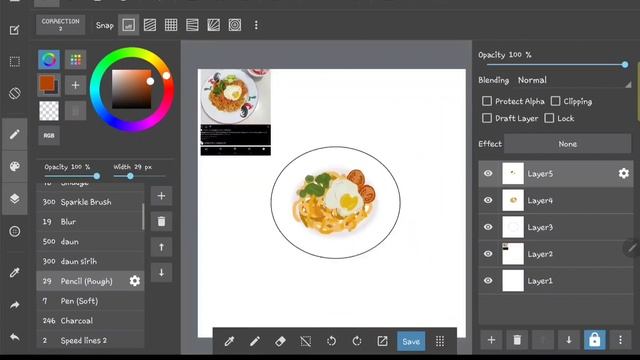Select eraser in bottom canvas toolbar
This screenshot has height=360, width=640.
click(280, 341)
